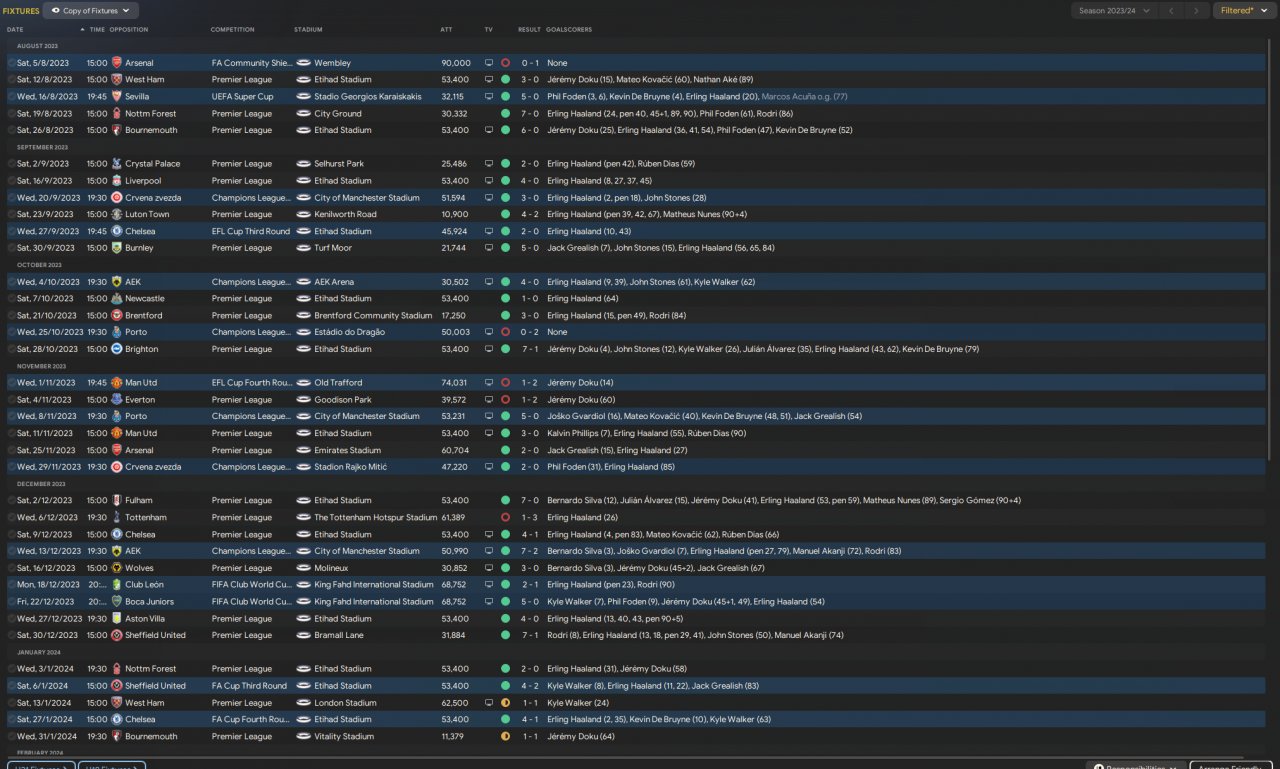Viewport: 1280px width, 769px height.
Task: Open The Tottenham Hotspur Stadium link
Action: (x=376, y=518)
